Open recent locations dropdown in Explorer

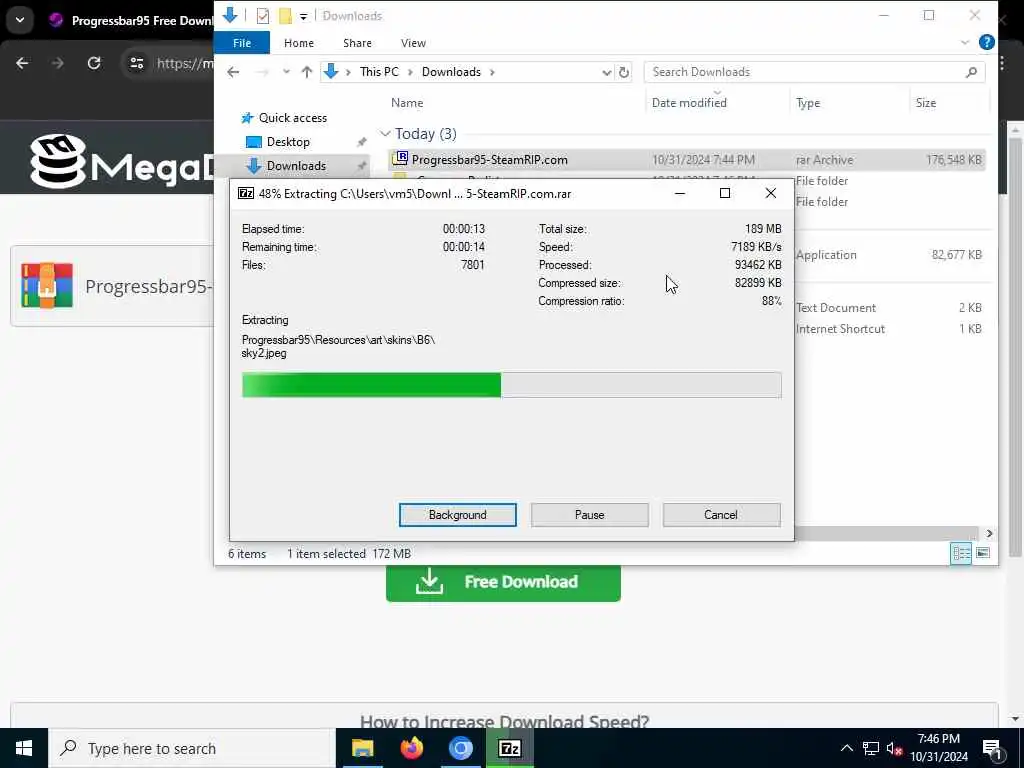coord(286,72)
